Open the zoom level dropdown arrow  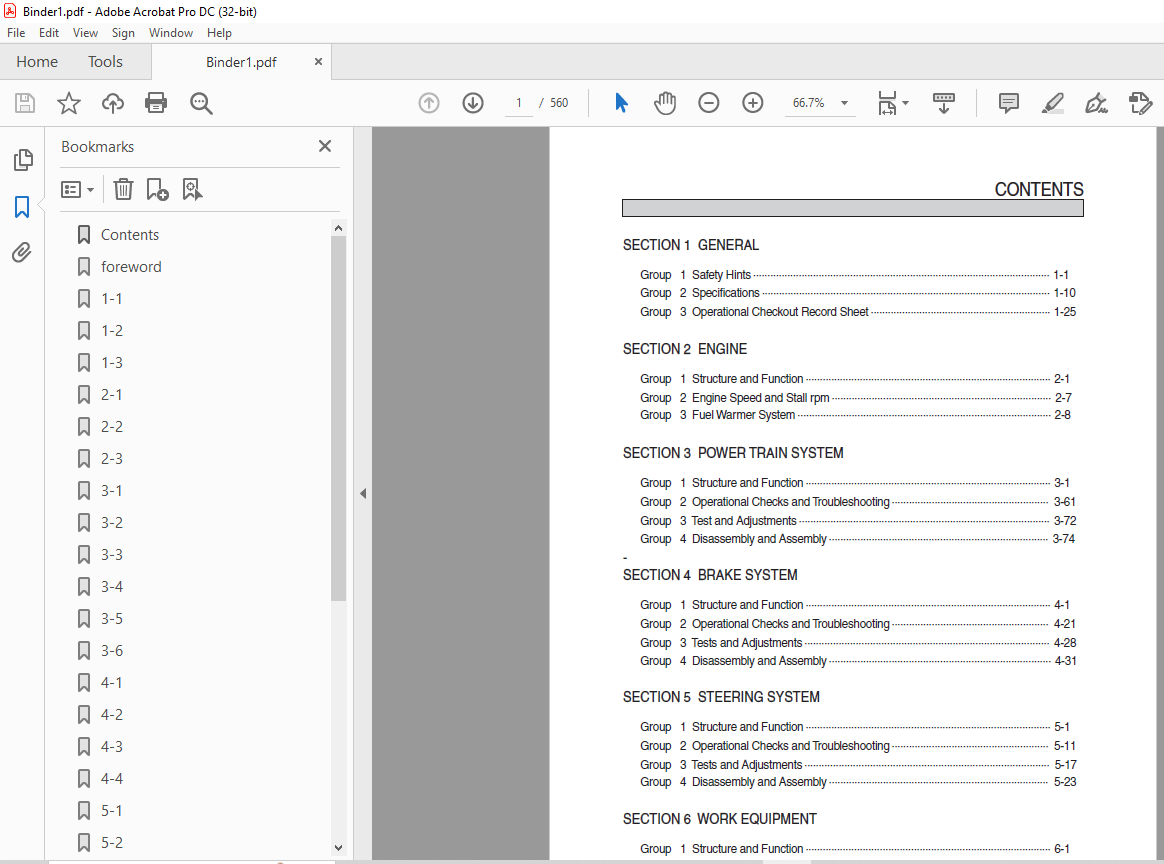tap(844, 102)
